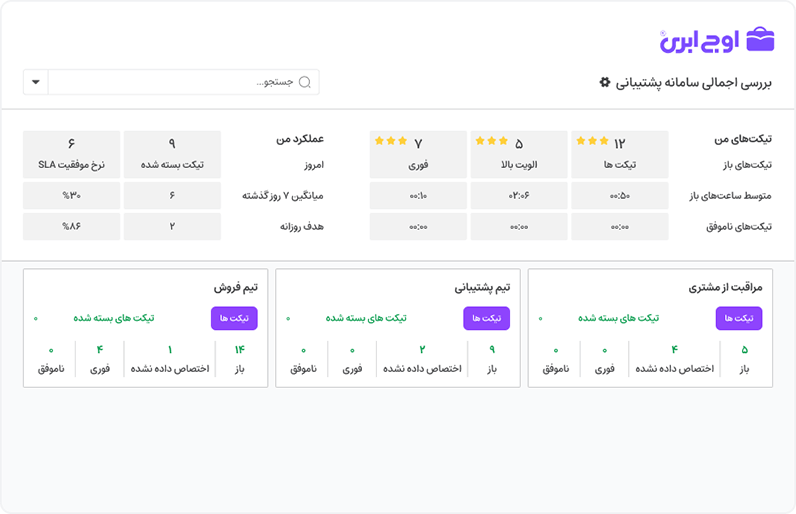The width and height of the screenshot is (796, 514).
Task: Click the تیم فروش team heading
Action: coord(236,288)
